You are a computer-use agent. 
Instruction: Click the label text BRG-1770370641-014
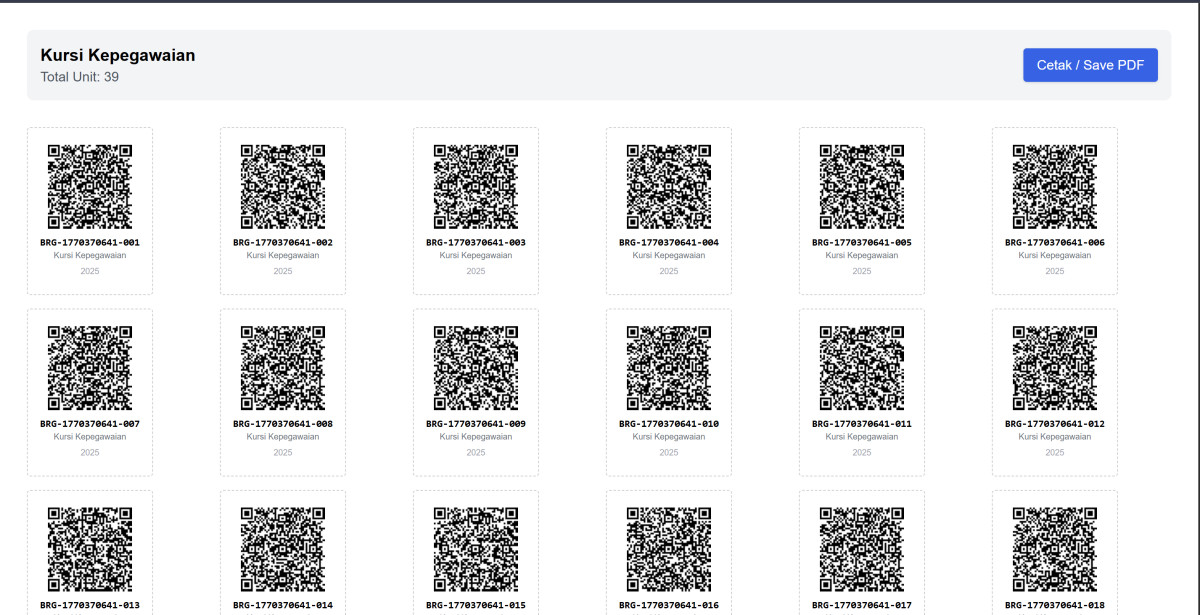tap(283, 605)
